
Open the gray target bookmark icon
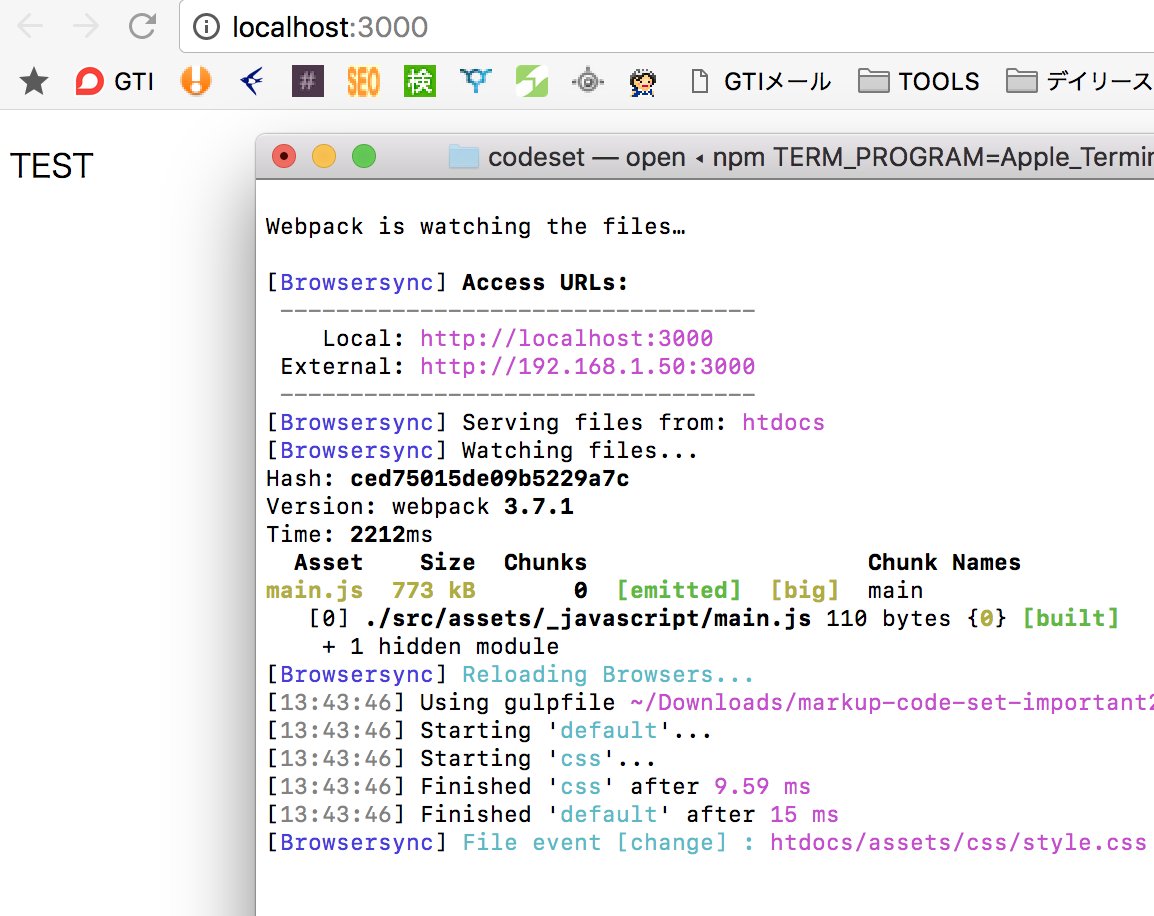[587, 81]
